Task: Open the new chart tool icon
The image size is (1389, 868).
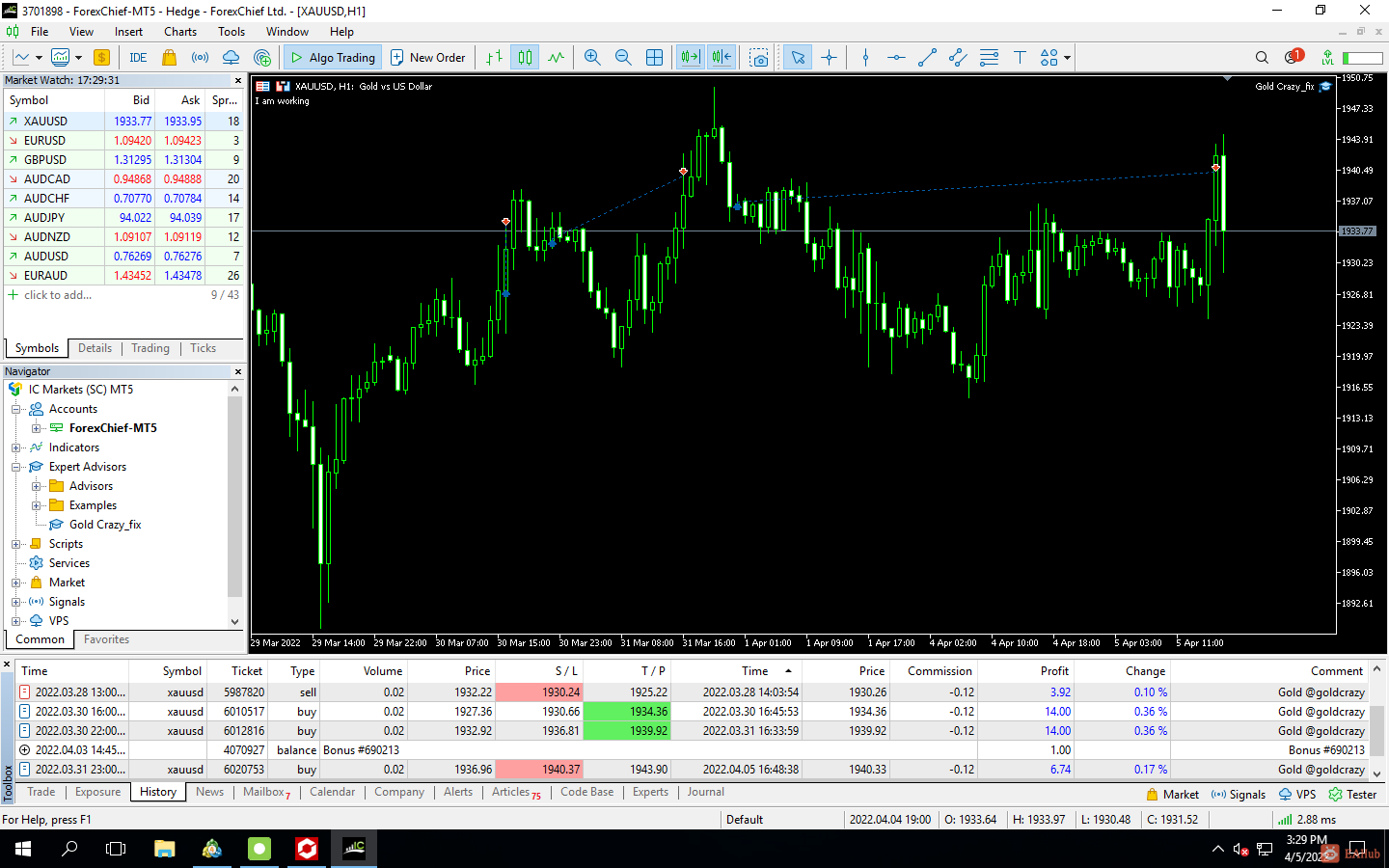Action: pyautogui.click(x=21, y=57)
